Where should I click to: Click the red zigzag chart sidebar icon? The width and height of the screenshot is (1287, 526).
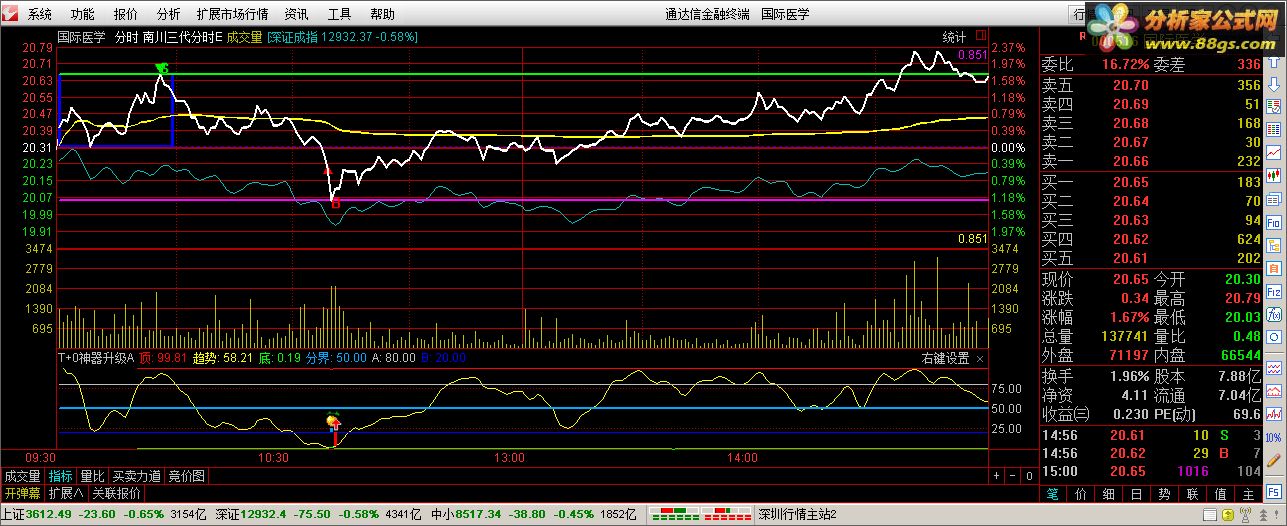pos(1273,414)
